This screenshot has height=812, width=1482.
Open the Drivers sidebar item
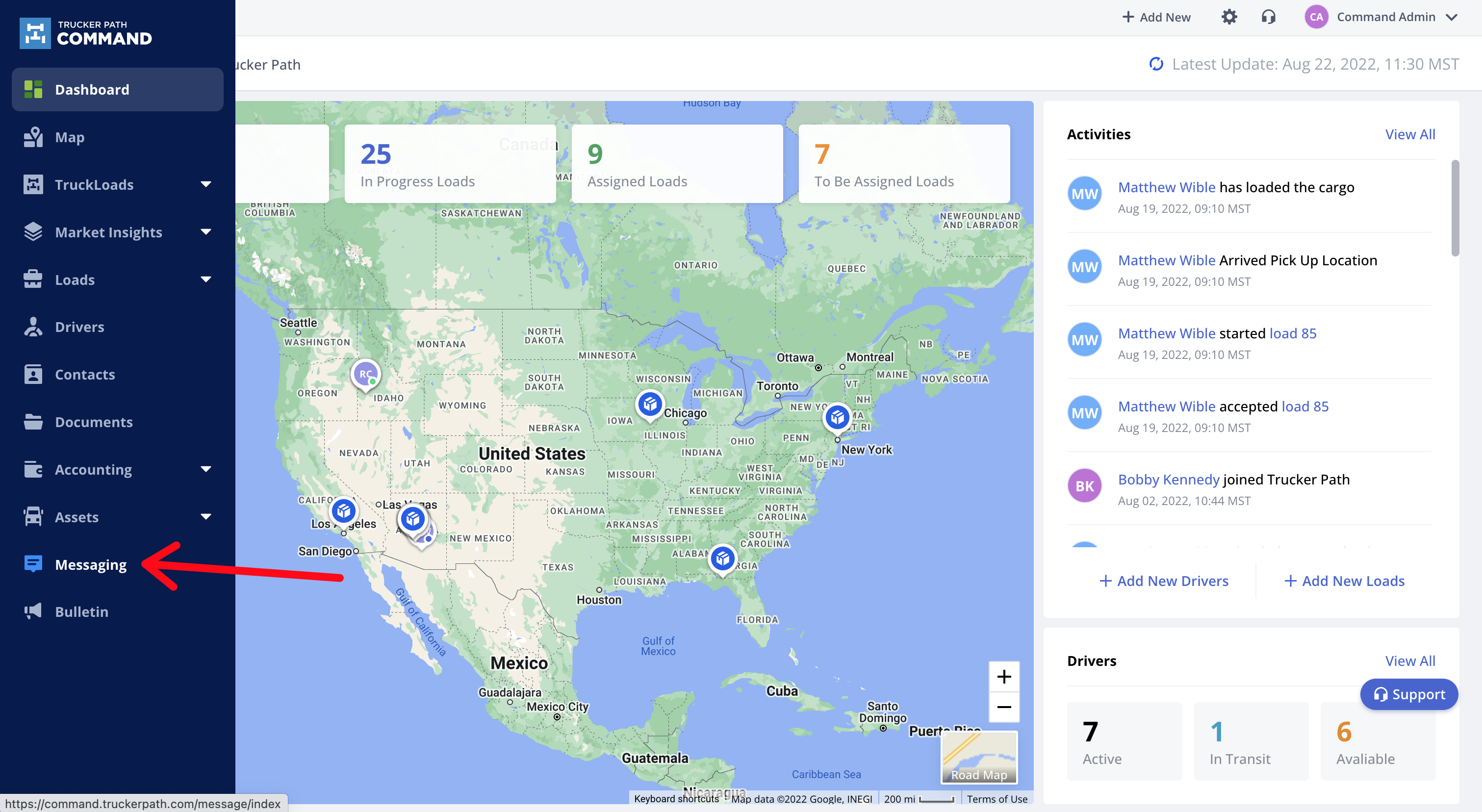[x=117, y=327]
